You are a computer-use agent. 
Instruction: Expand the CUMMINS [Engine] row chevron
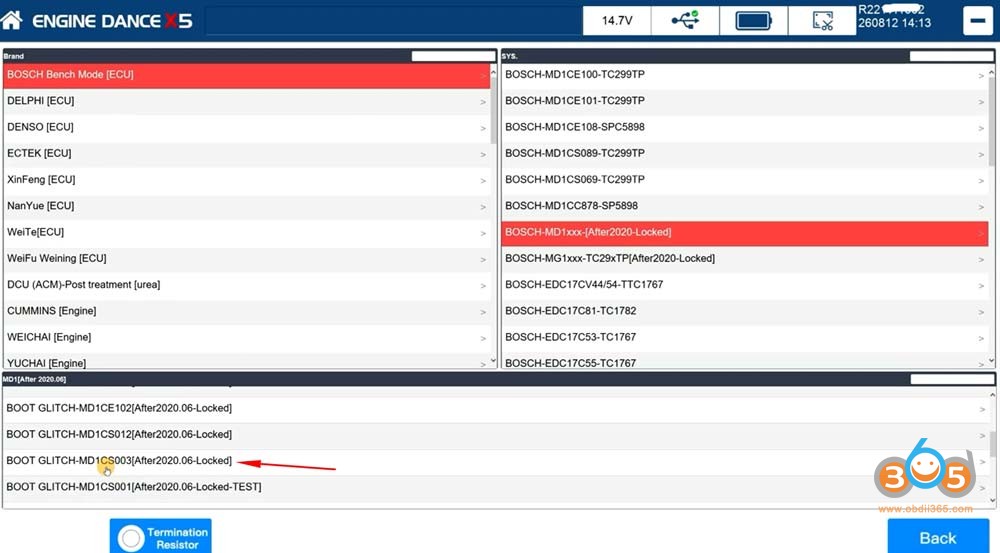point(483,312)
